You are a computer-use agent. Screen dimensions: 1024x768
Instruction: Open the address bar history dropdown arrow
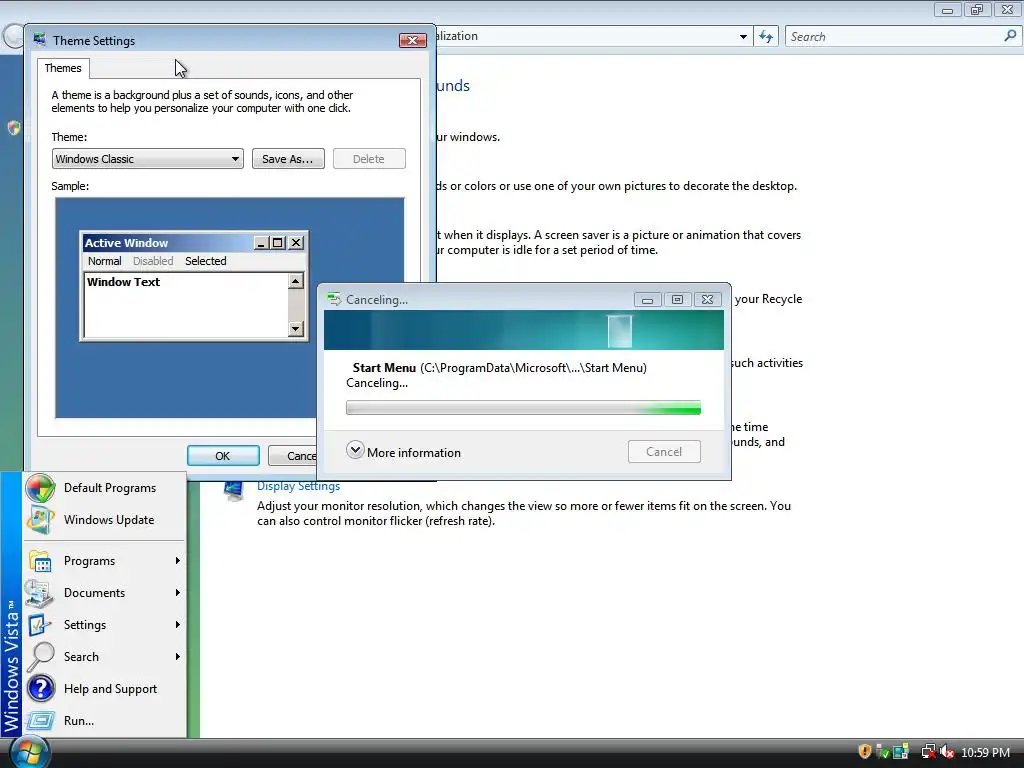(743, 37)
